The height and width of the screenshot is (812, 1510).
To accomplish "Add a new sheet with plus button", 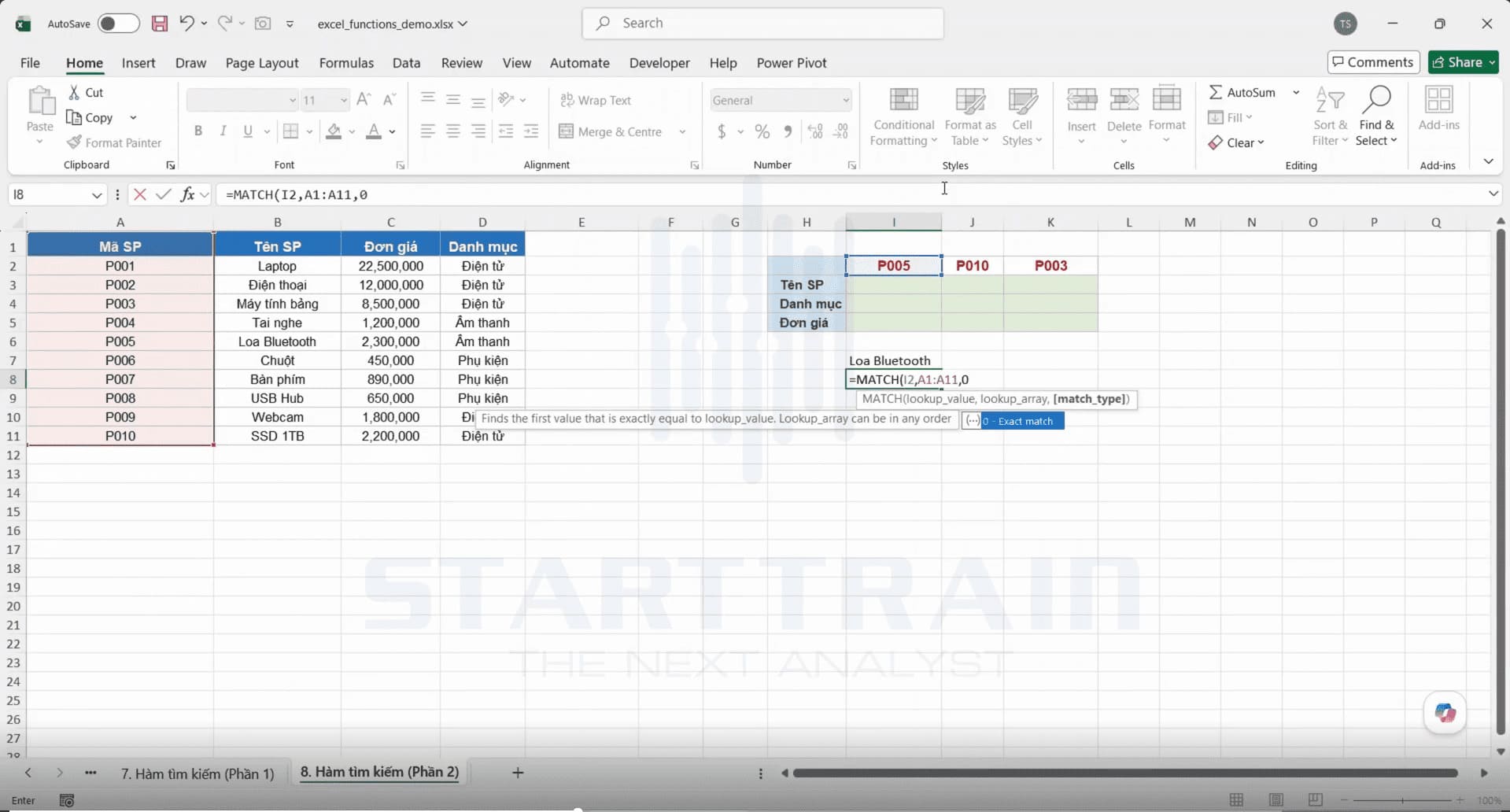I will tap(518, 773).
